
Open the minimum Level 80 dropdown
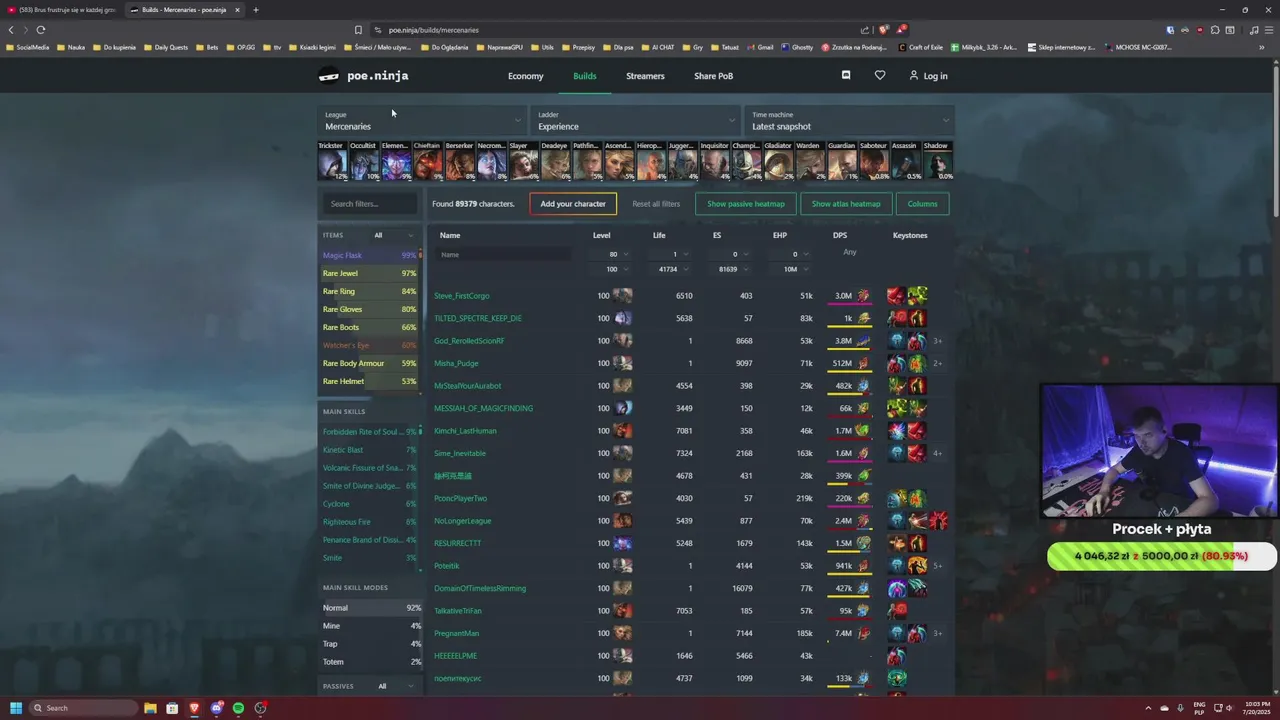click(x=614, y=254)
